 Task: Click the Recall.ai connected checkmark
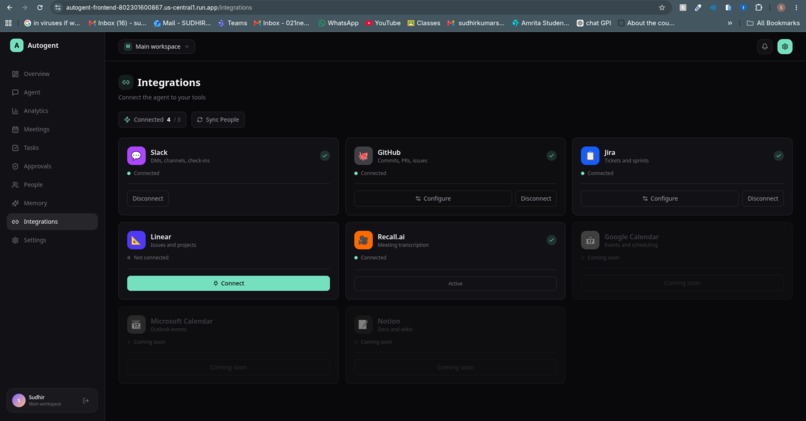pyautogui.click(x=551, y=240)
